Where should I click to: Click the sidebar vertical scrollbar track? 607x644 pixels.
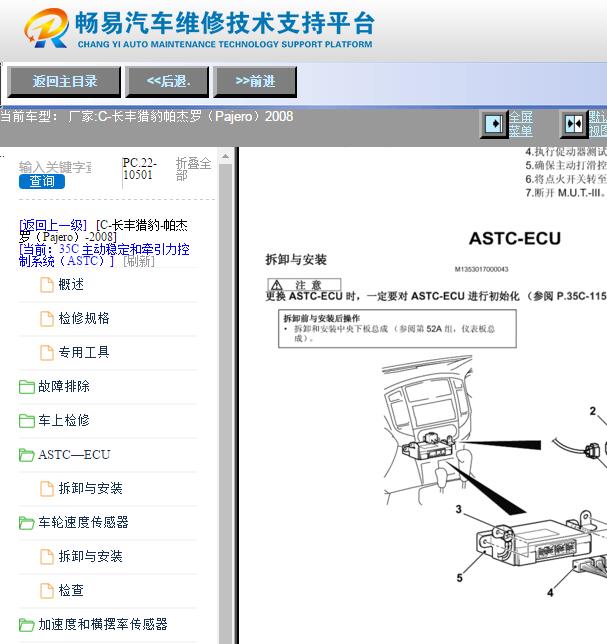click(225, 402)
